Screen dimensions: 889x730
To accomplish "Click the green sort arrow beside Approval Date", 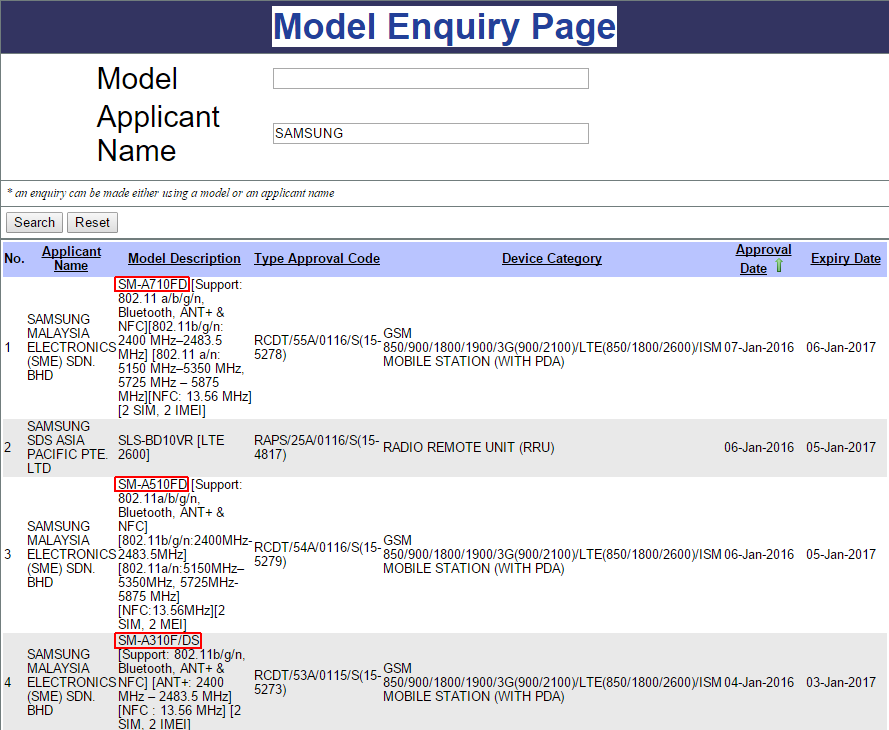I will pos(779,267).
